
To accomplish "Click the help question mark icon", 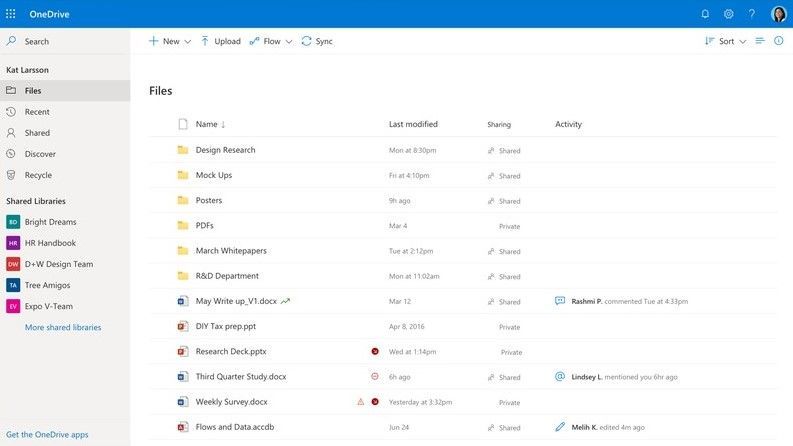I will pos(752,14).
